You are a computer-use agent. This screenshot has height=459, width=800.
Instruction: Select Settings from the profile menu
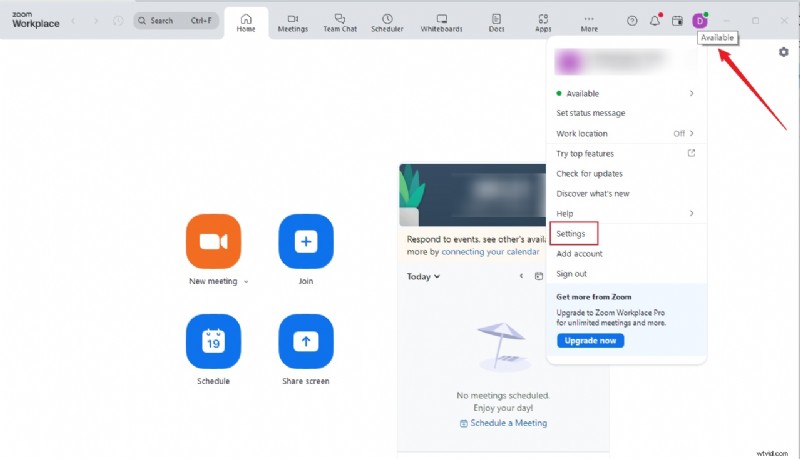pos(571,234)
